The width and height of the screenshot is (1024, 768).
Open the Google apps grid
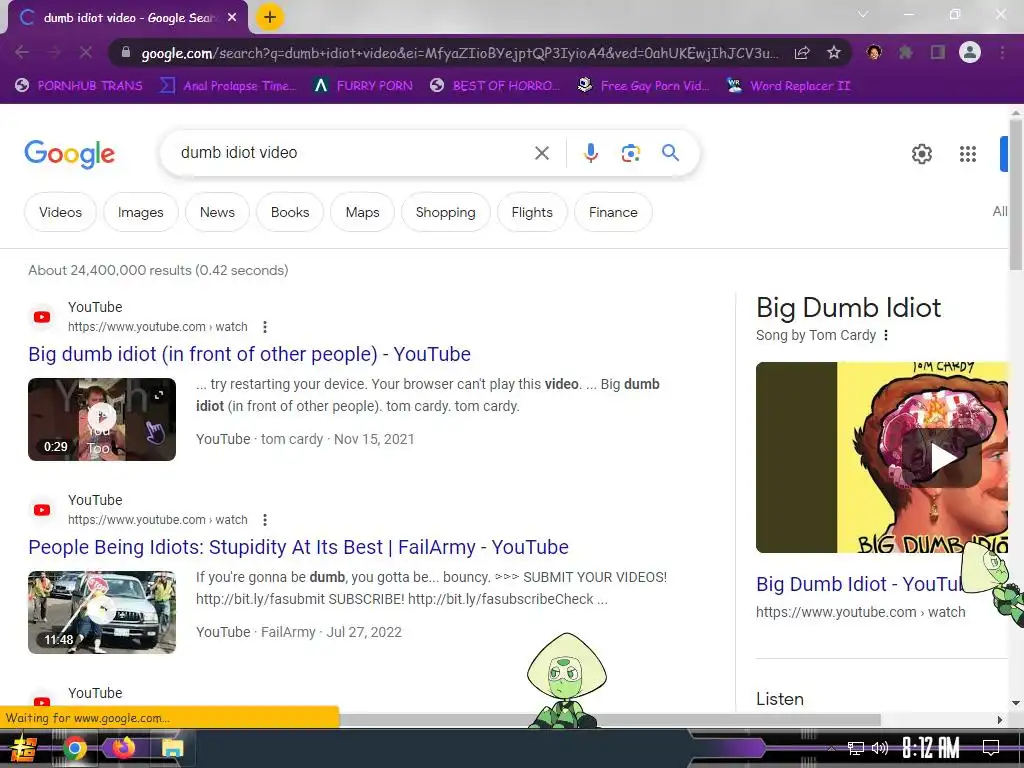point(968,154)
